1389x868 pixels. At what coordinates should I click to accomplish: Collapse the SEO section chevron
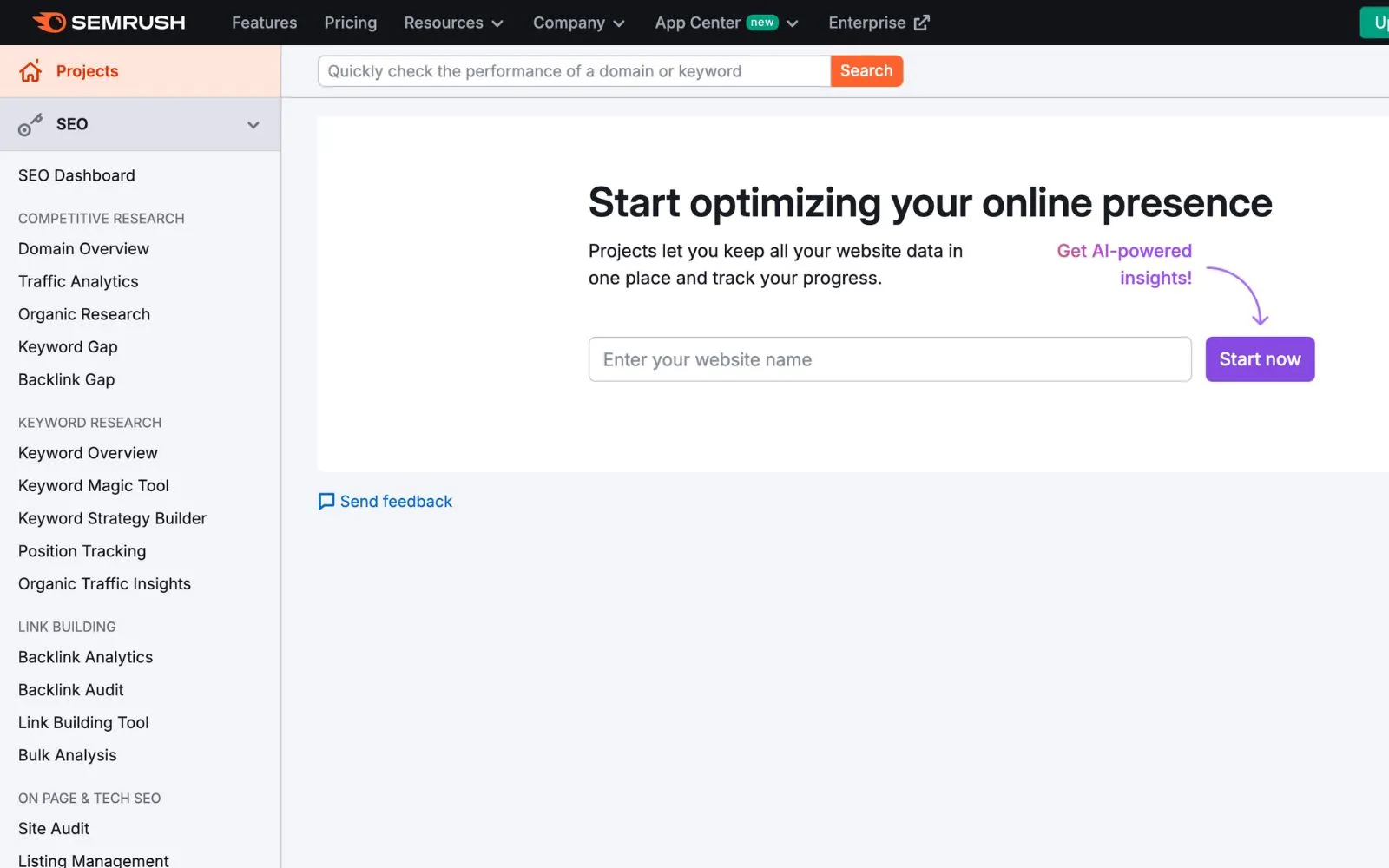tap(253, 125)
